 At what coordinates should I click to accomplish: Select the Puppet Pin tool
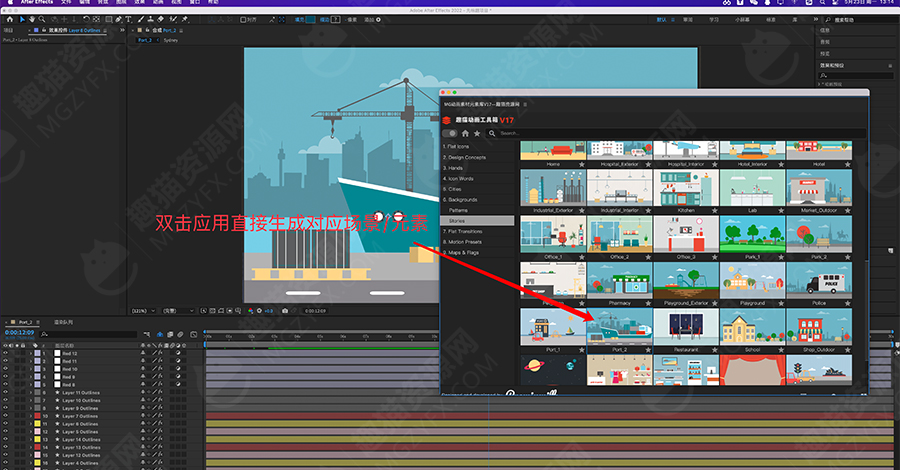[185, 20]
